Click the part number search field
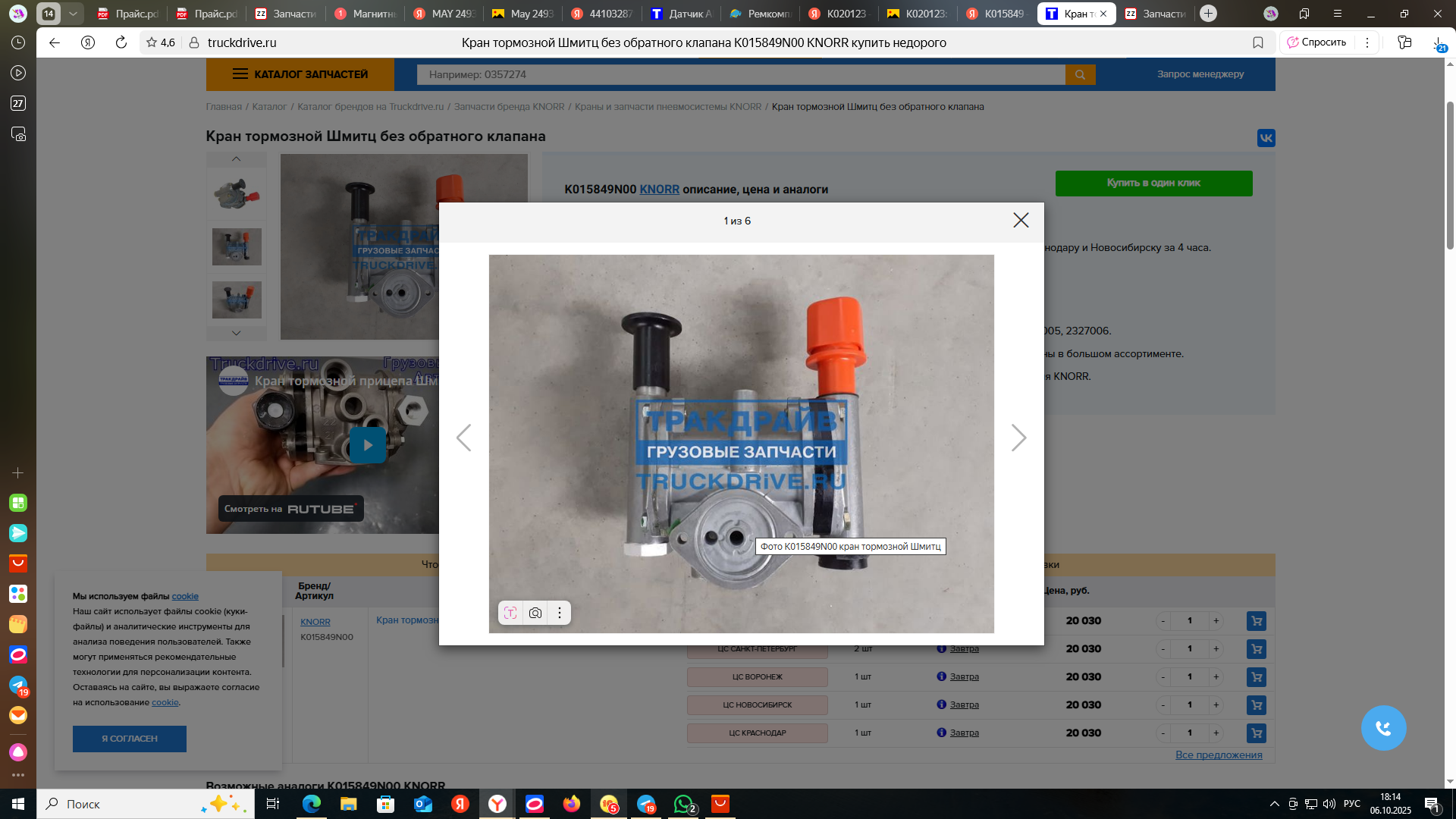The height and width of the screenshot is (819, 1456). (740, 74)
